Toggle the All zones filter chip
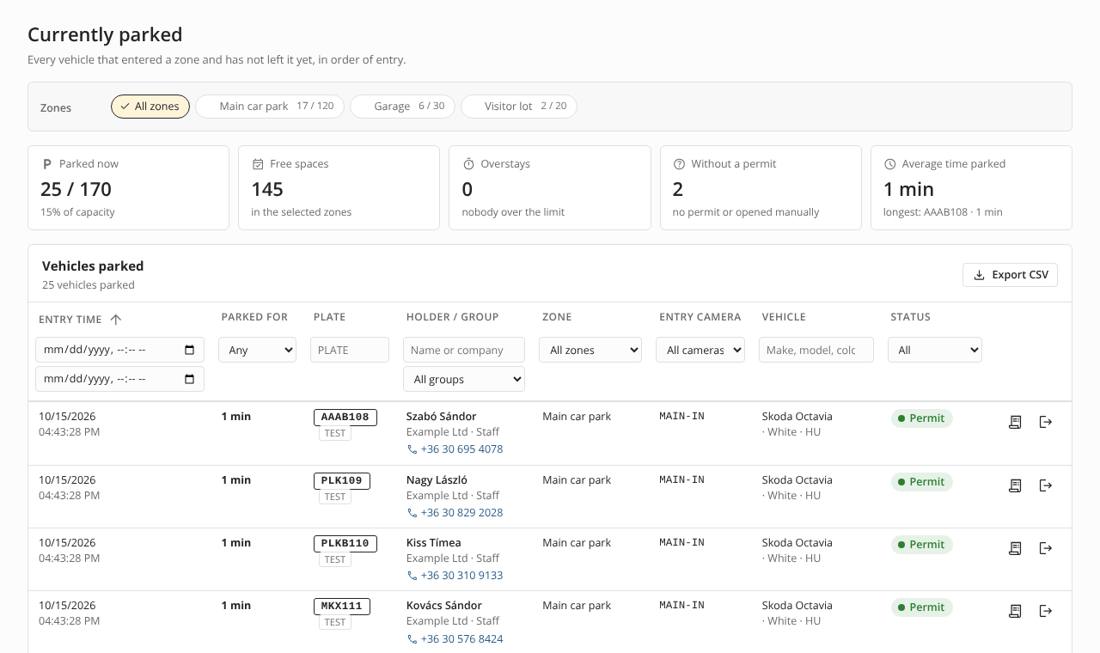The height and width of the screenshot is (653, 1100). (150, 107)
